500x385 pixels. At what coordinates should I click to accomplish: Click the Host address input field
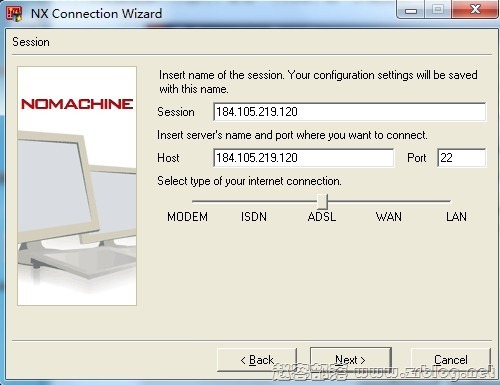click(303, 158)
